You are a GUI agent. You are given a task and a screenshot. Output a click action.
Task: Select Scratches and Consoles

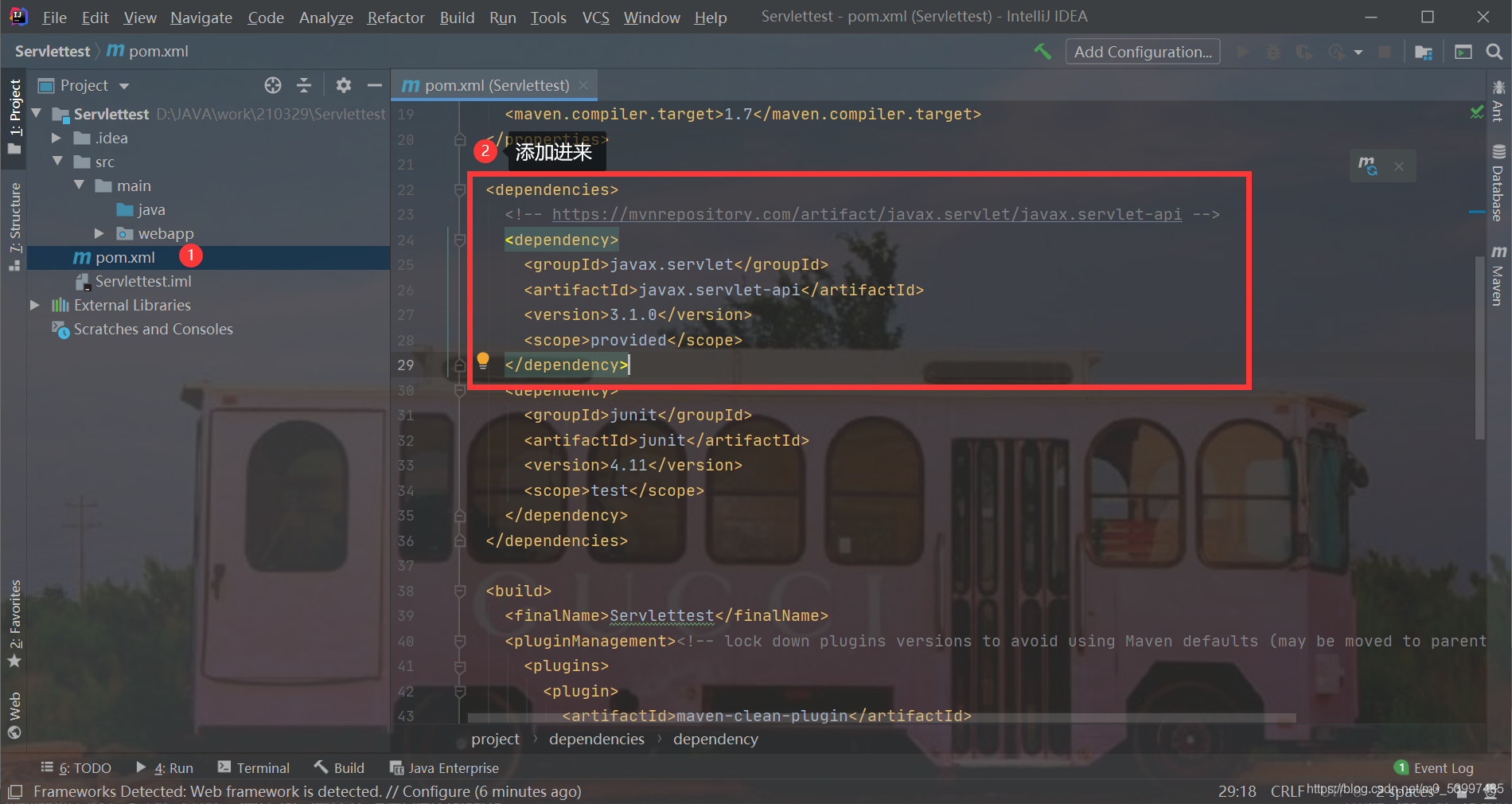pos(142,329)
